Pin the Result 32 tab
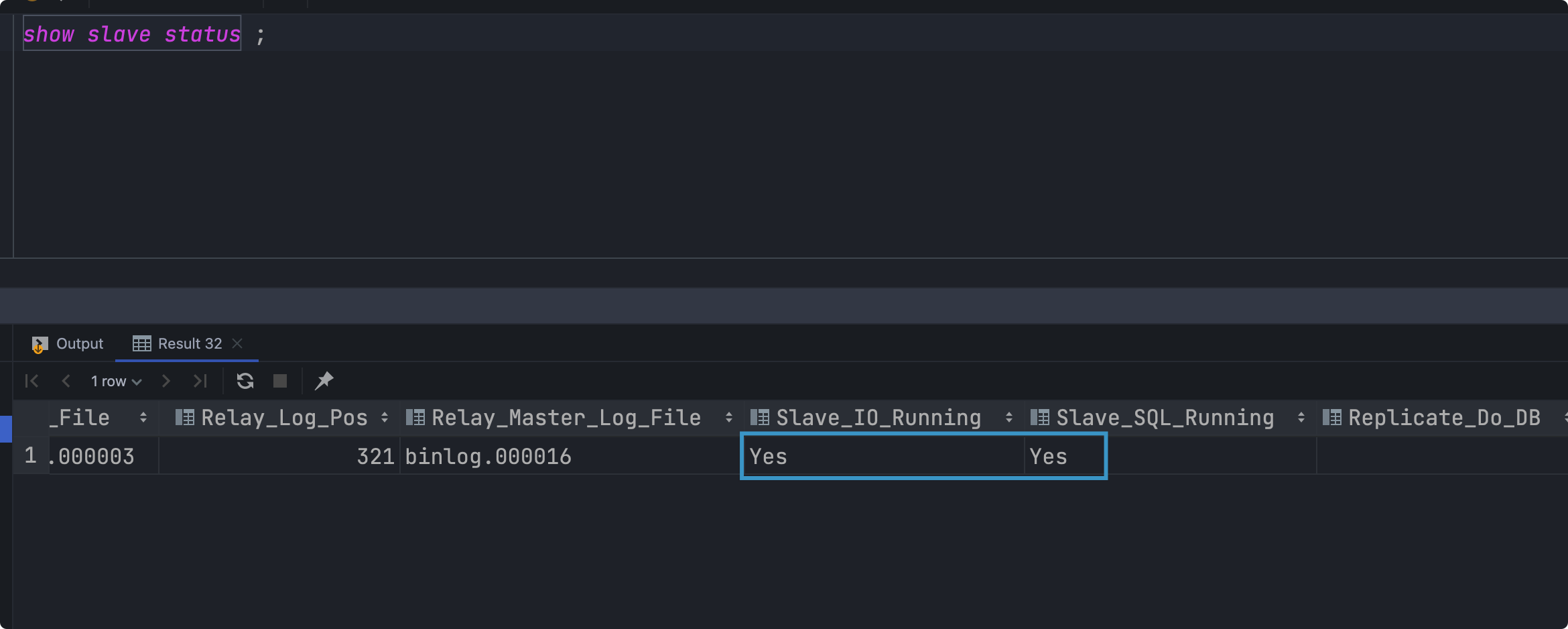The width and height of the screenshot is (1568, 629). (x=324, y=381)
